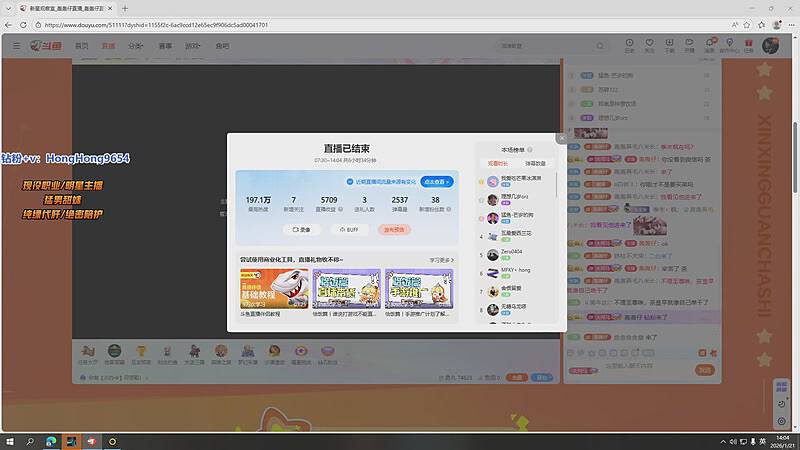
Task: Click the browser back arrow
Action: click(x=8, y=24)
